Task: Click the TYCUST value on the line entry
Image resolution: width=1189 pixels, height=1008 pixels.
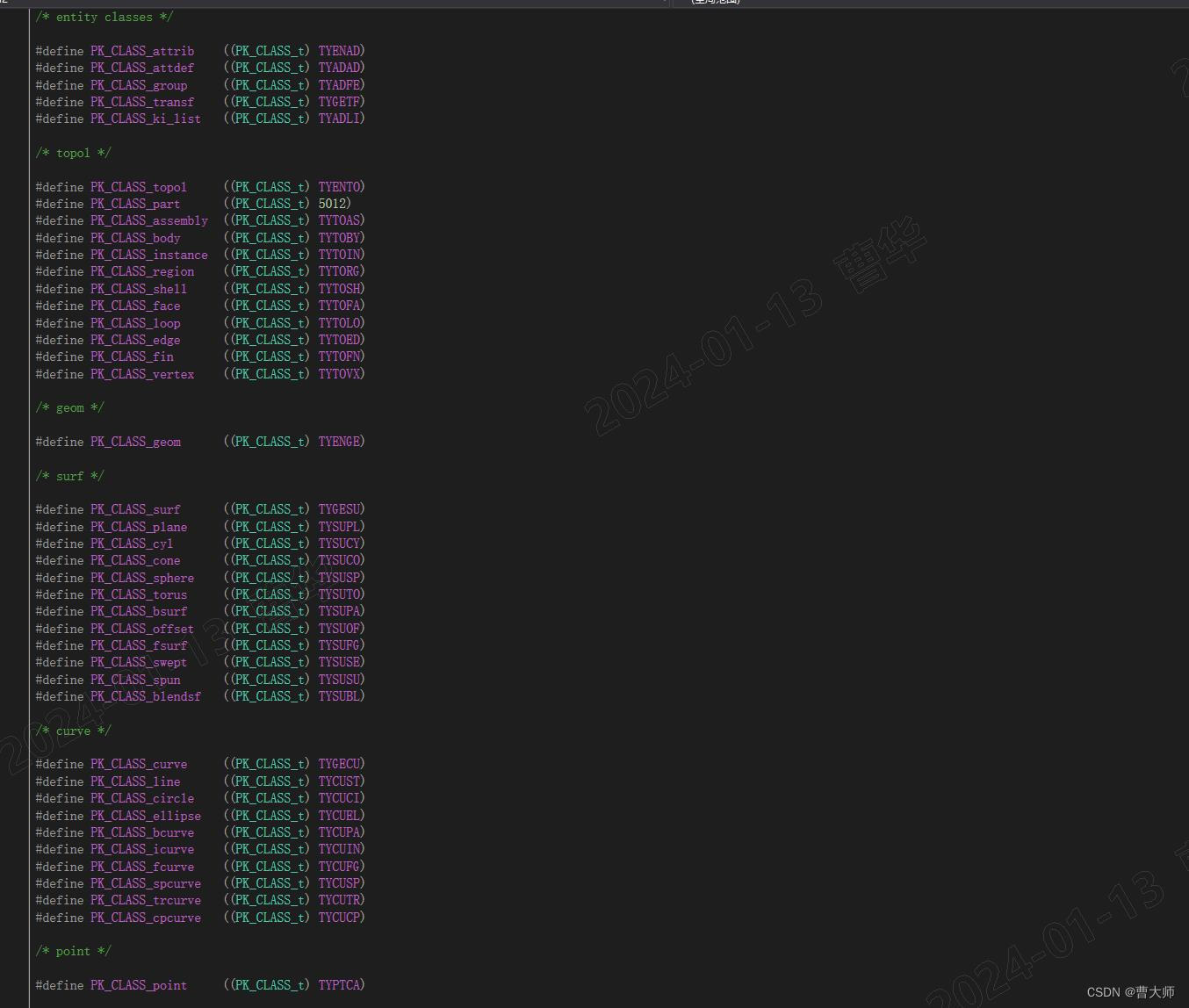Action: 339,781
